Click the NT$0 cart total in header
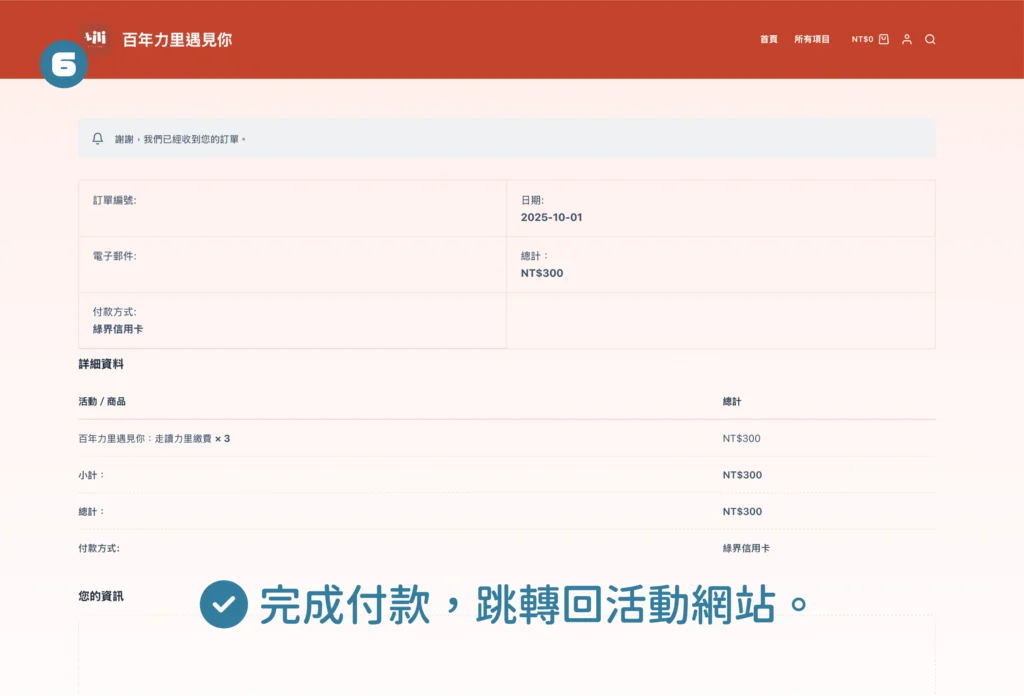This screenshot has height=696, width=1024. pos(862,39)
